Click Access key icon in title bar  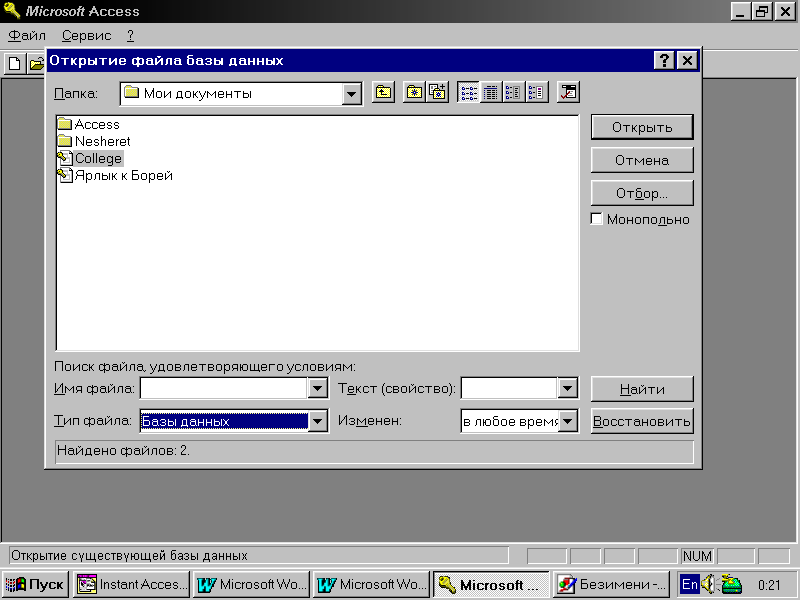(x=11, y=11)
